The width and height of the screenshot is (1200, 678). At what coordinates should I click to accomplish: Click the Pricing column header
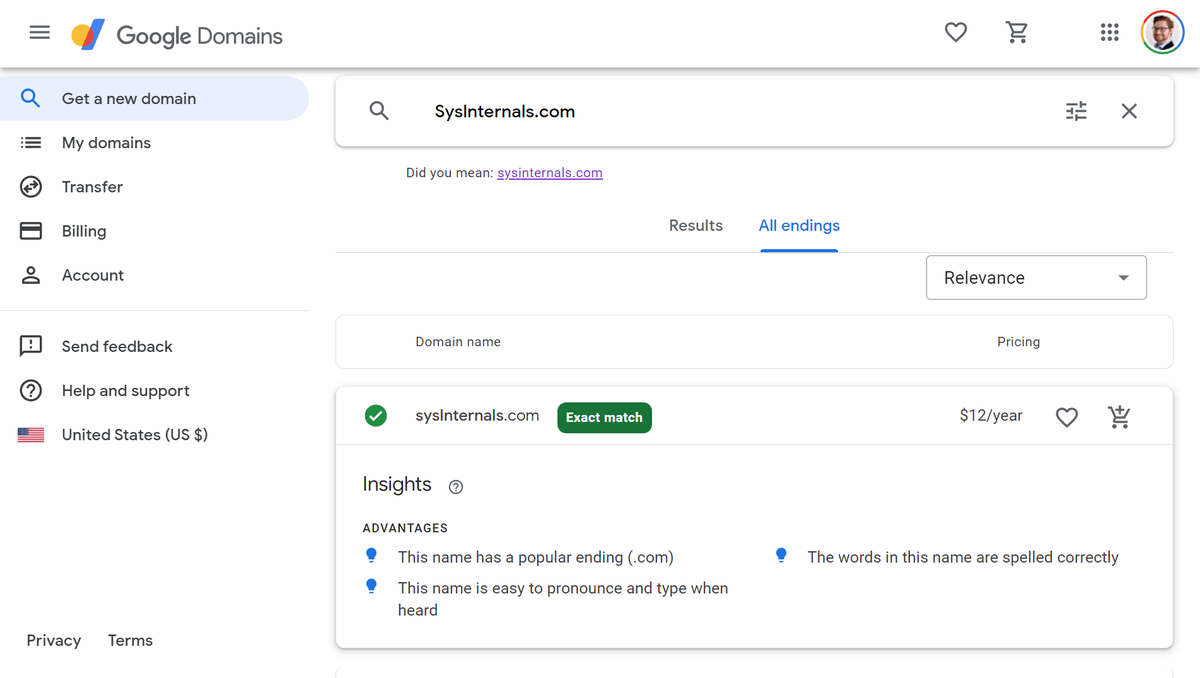click(x=1018, y=342)
